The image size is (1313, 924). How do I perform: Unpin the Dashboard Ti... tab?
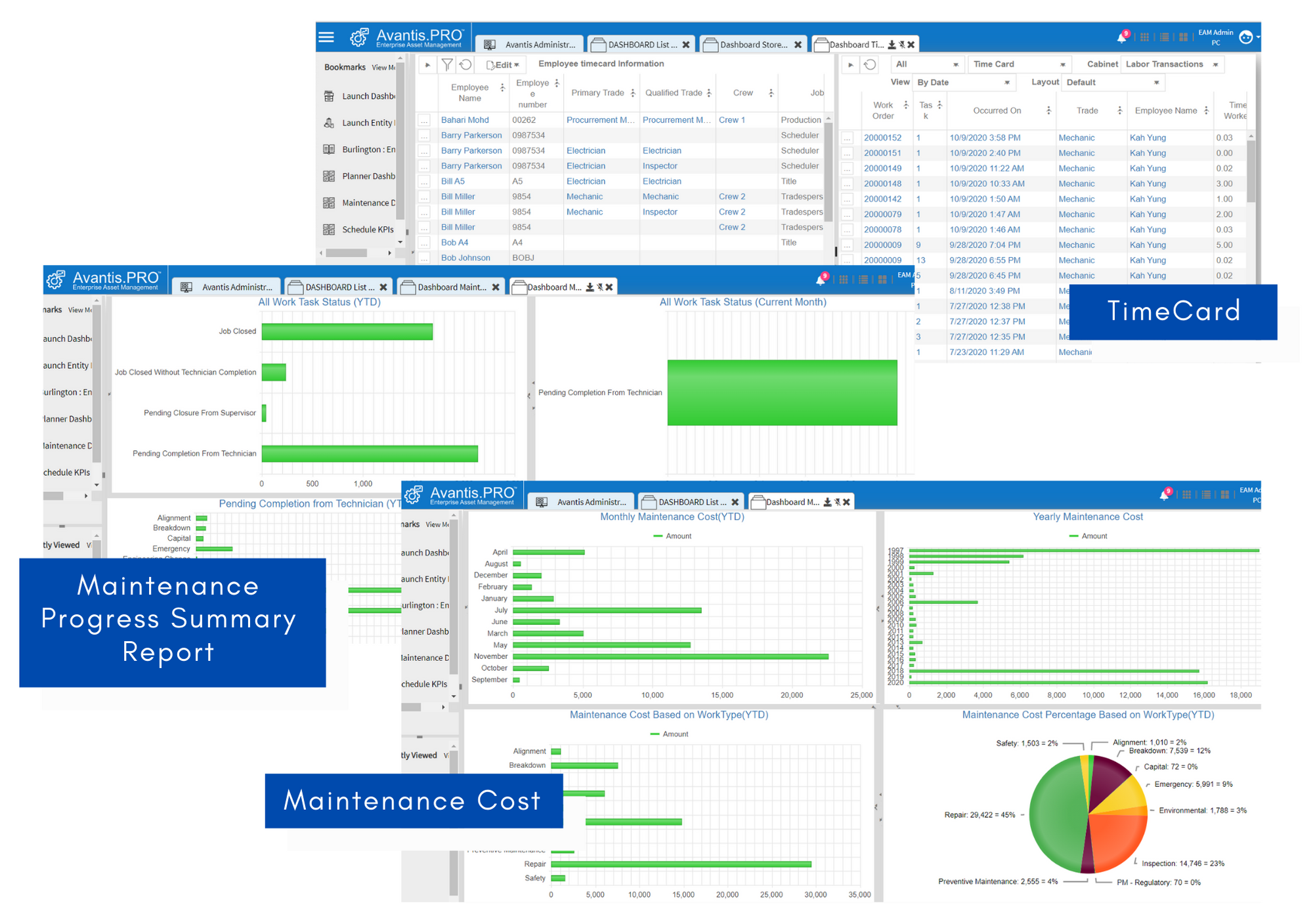(901, 45)
